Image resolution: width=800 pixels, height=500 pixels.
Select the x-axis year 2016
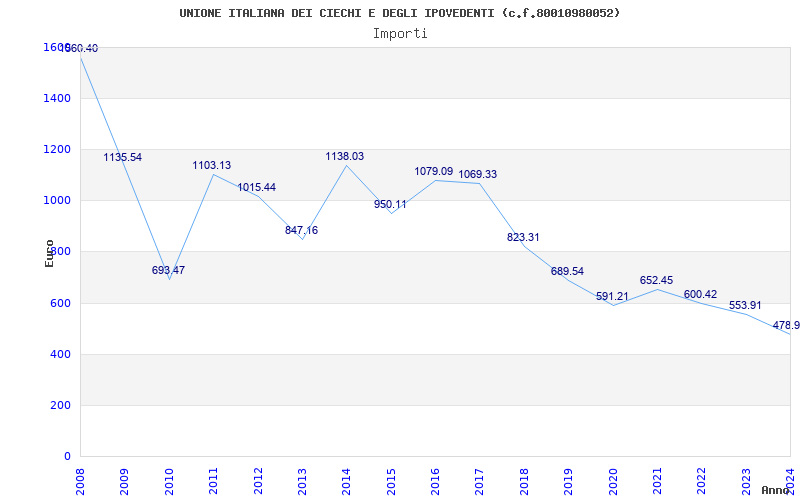(x=435, y=481)
